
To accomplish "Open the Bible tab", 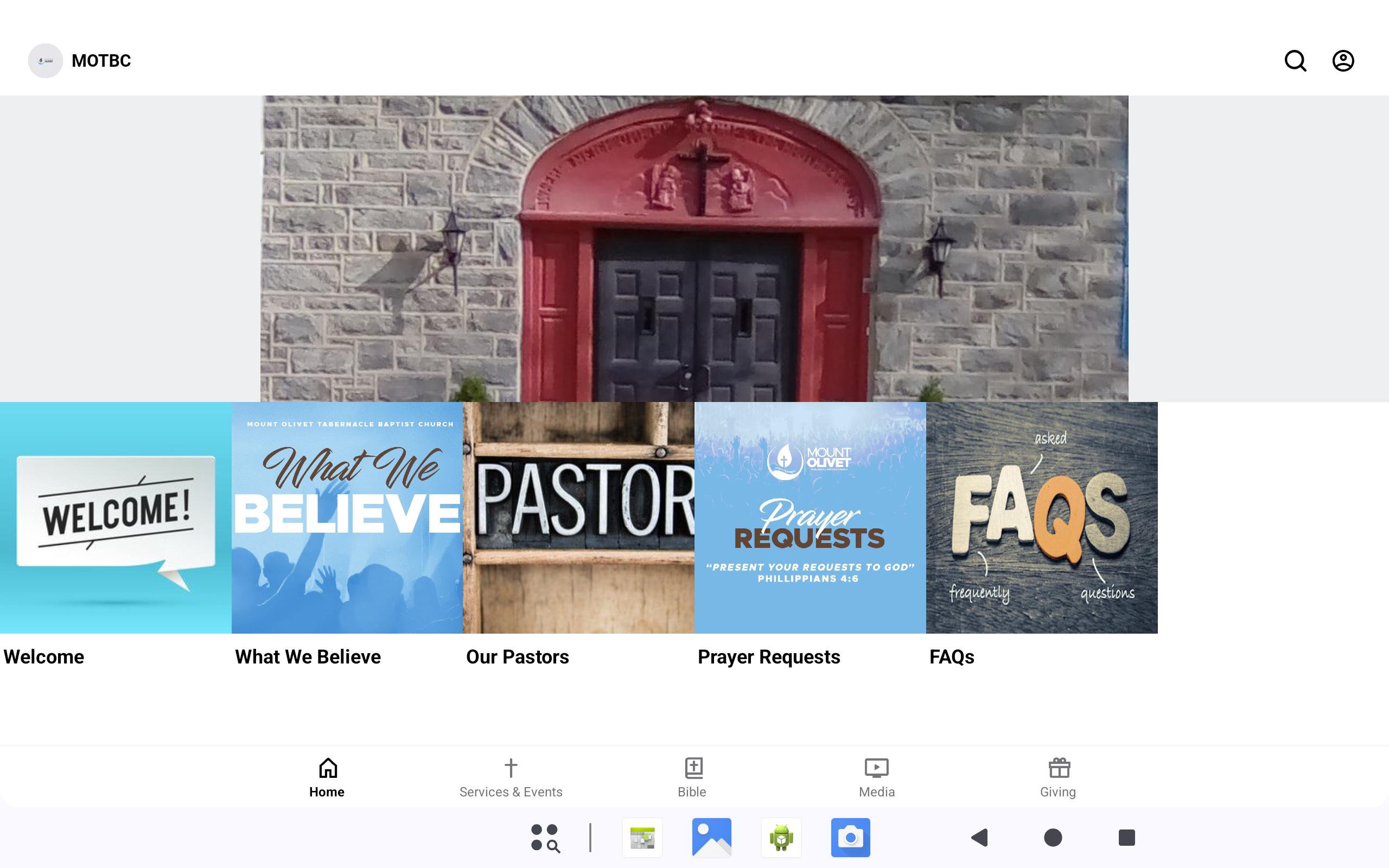I will [x=693, y=777].
